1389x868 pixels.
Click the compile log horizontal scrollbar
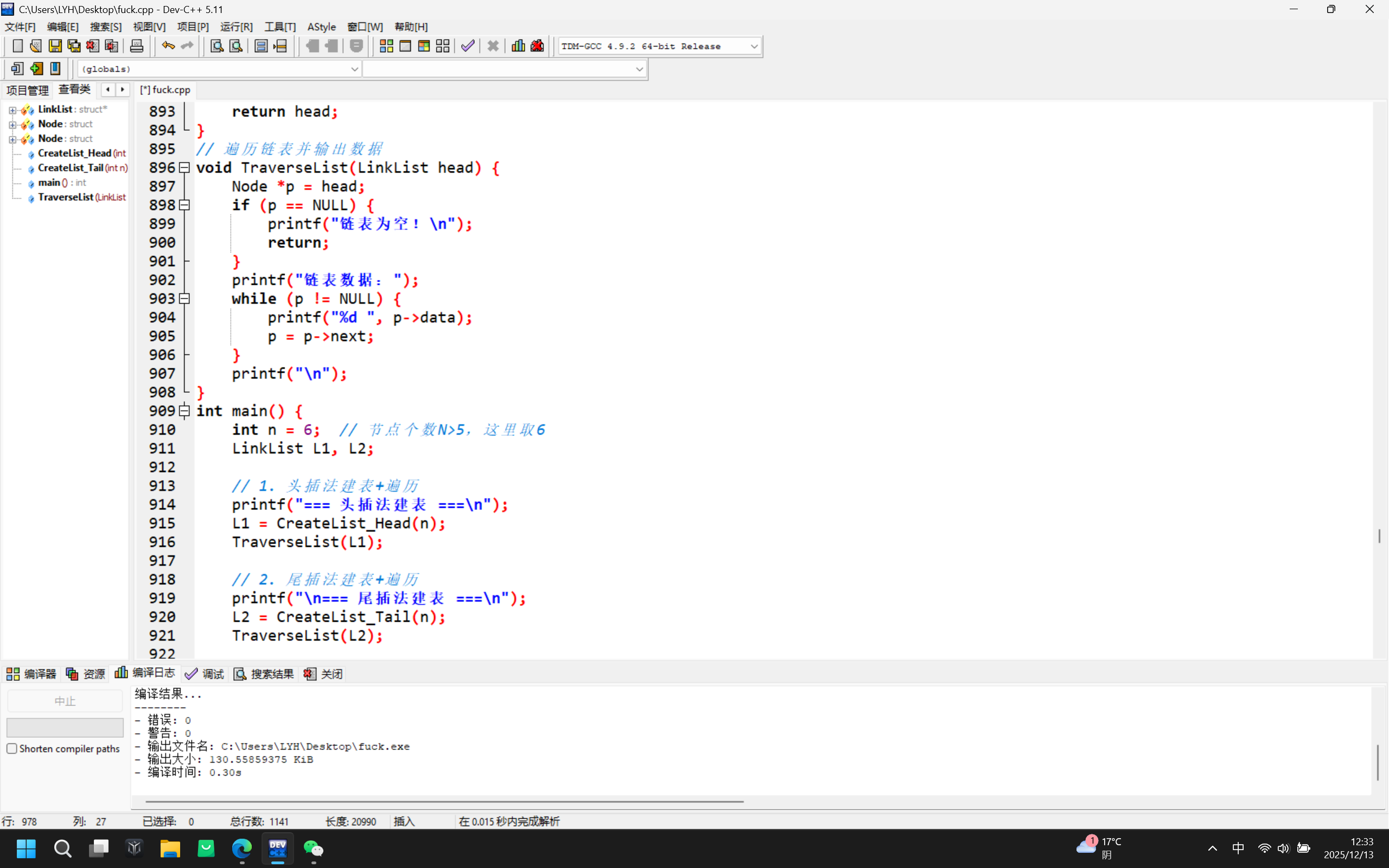(x=444, y=801)
